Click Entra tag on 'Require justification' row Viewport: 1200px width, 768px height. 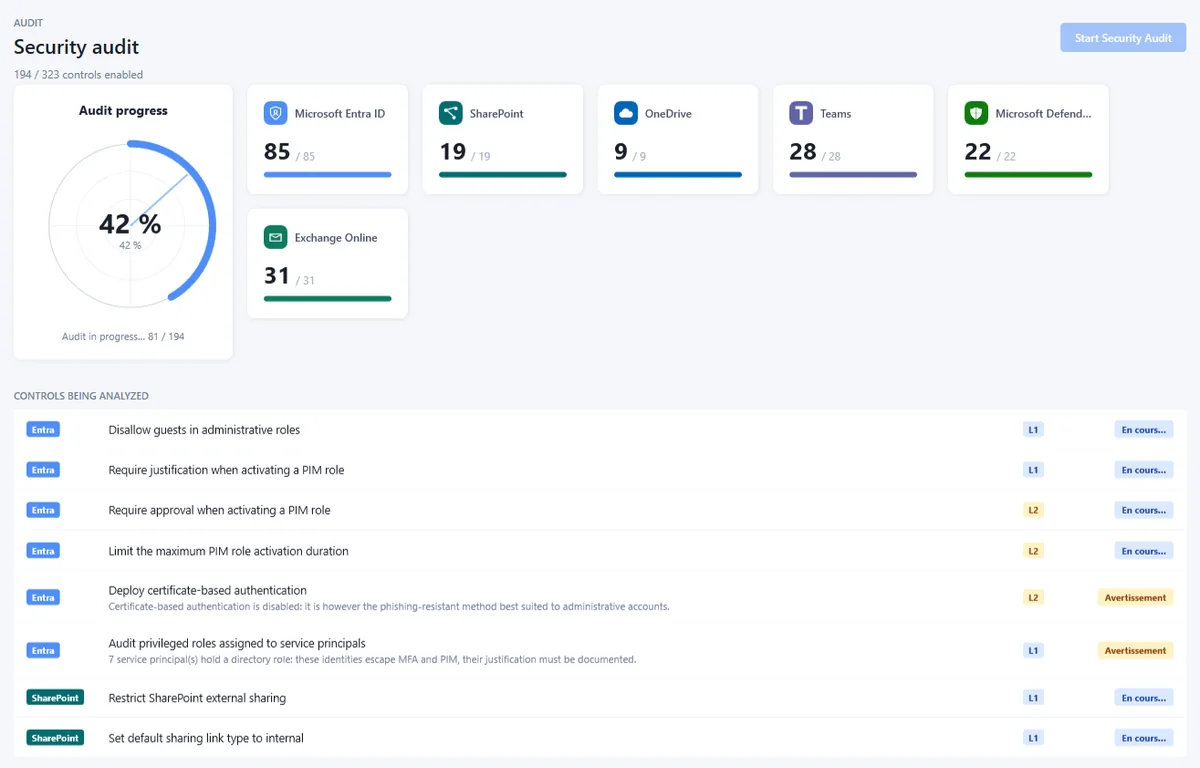43,470
